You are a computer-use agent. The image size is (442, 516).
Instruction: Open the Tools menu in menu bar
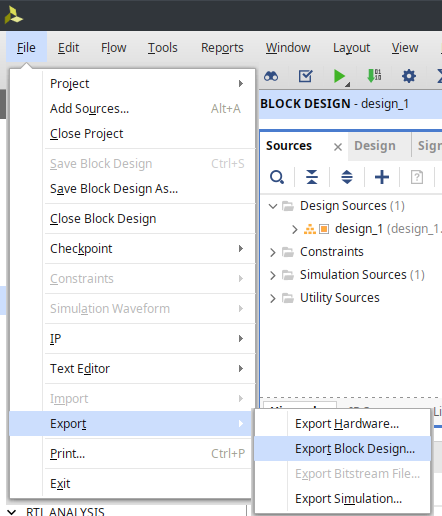coord(163,48)
